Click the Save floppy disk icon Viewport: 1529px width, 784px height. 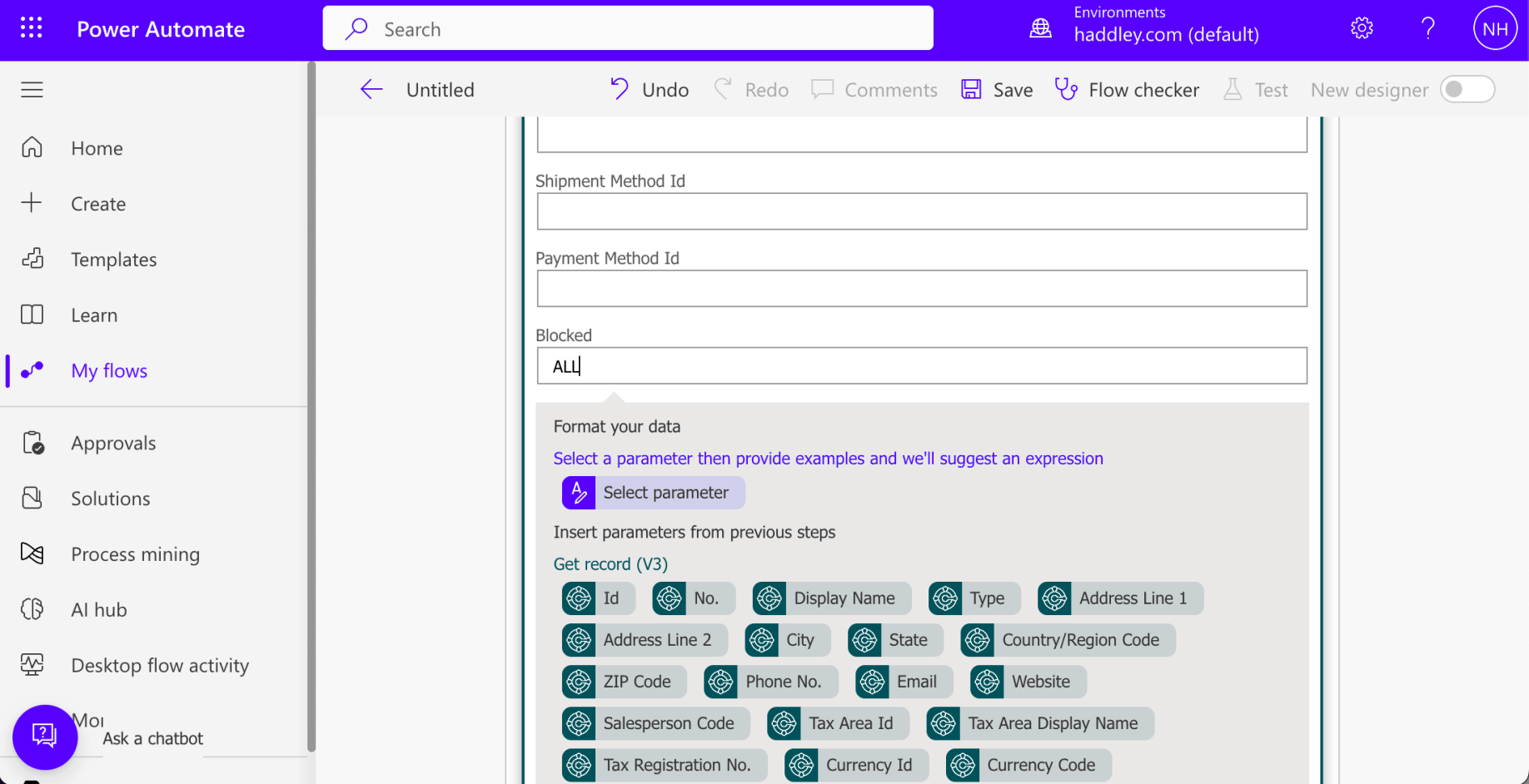[x=971, y=89]
